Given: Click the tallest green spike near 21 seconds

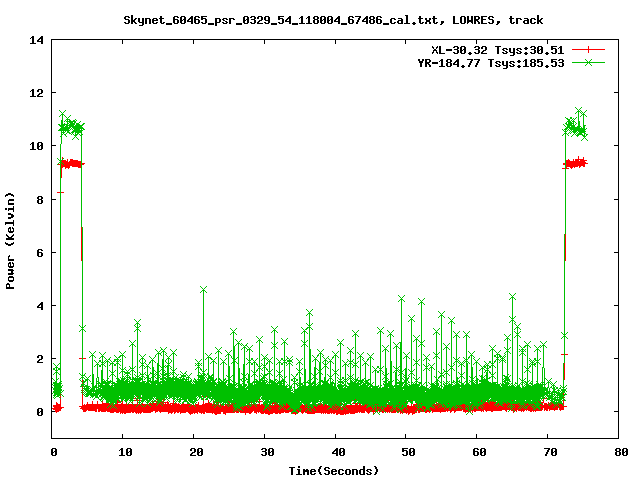Looking at the screenshot, I should [203, 289].
